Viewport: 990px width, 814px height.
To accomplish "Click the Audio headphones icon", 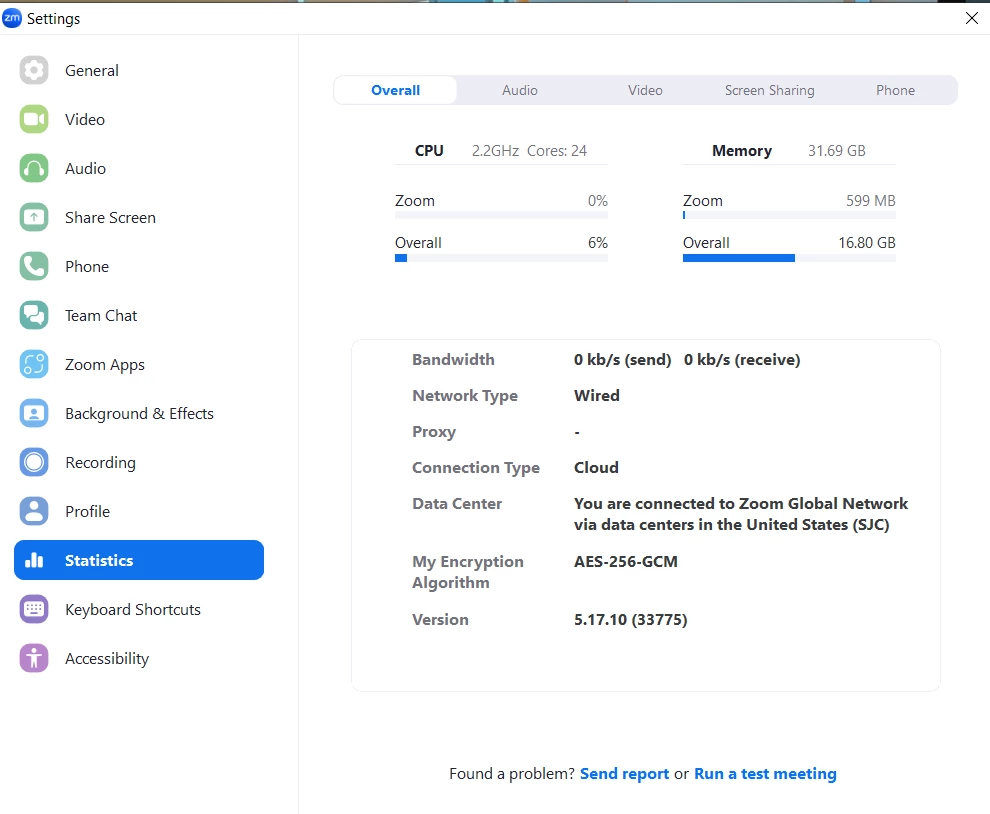I will [34, 169].
